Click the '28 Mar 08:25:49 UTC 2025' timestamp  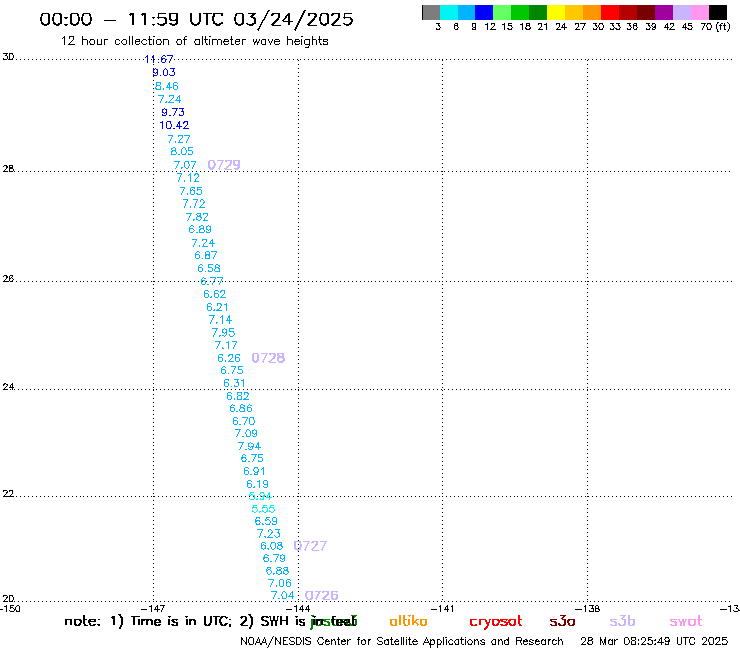(x=654, y=641)
